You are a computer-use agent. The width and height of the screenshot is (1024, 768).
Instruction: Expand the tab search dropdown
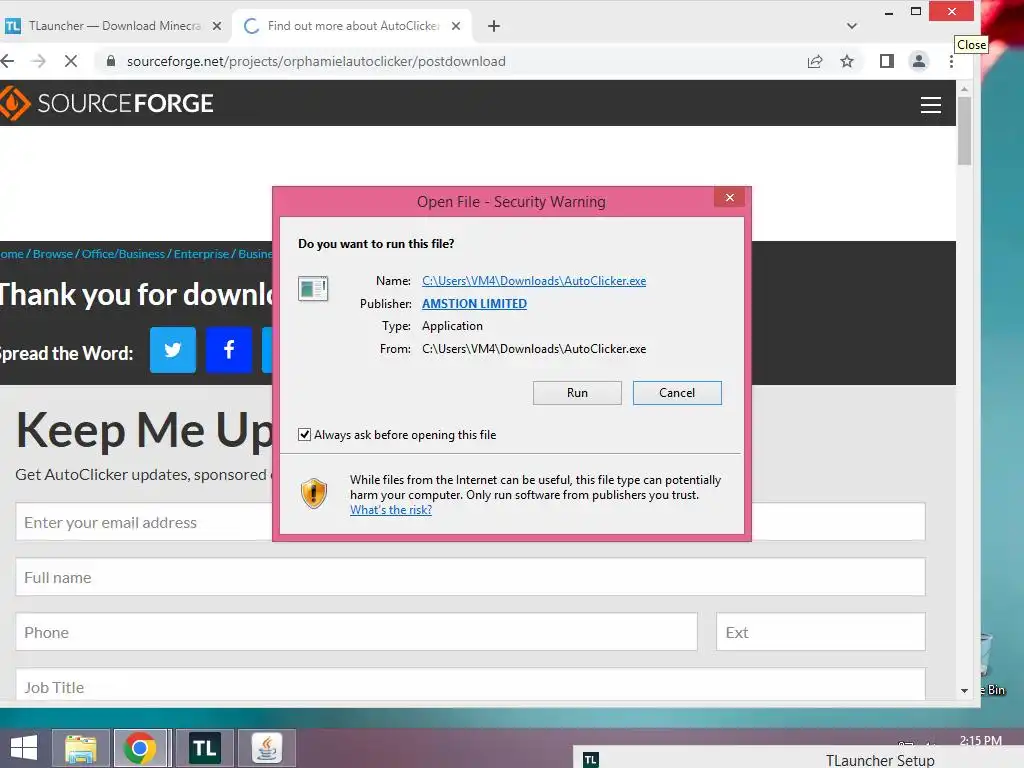click(852, 26)
